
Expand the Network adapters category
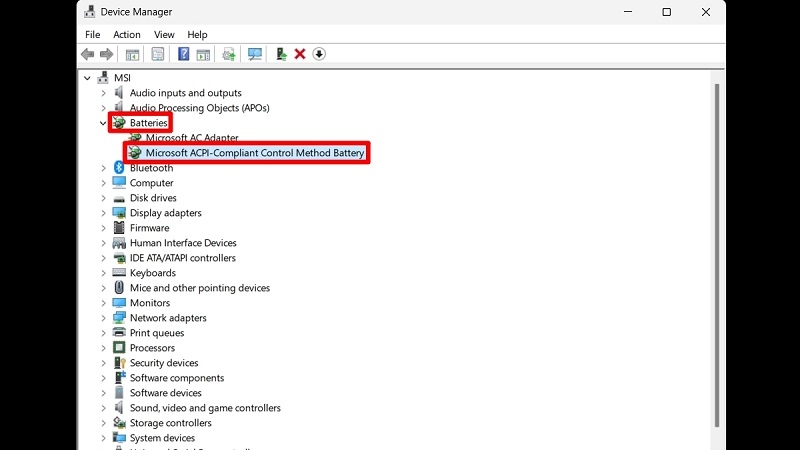103,318
